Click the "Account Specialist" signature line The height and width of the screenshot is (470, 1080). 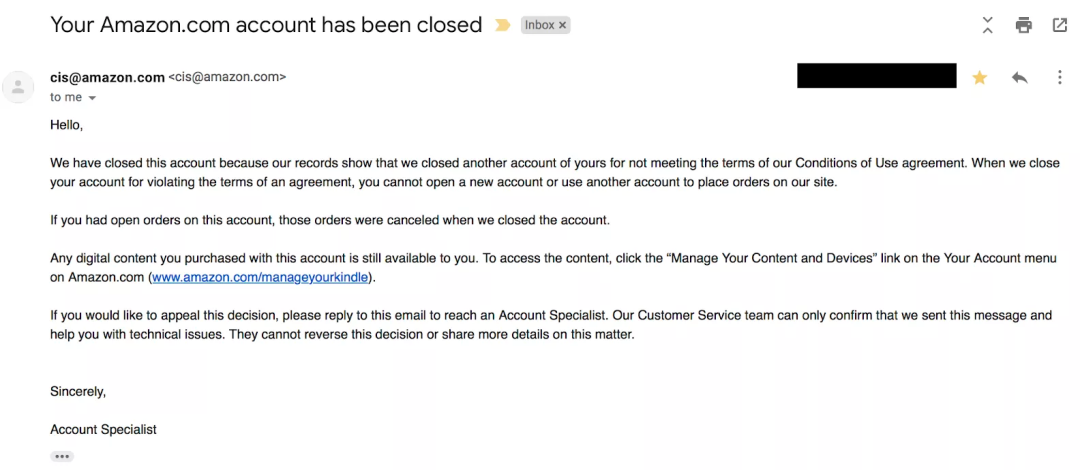pyautogui.click(x=103, y=429)
